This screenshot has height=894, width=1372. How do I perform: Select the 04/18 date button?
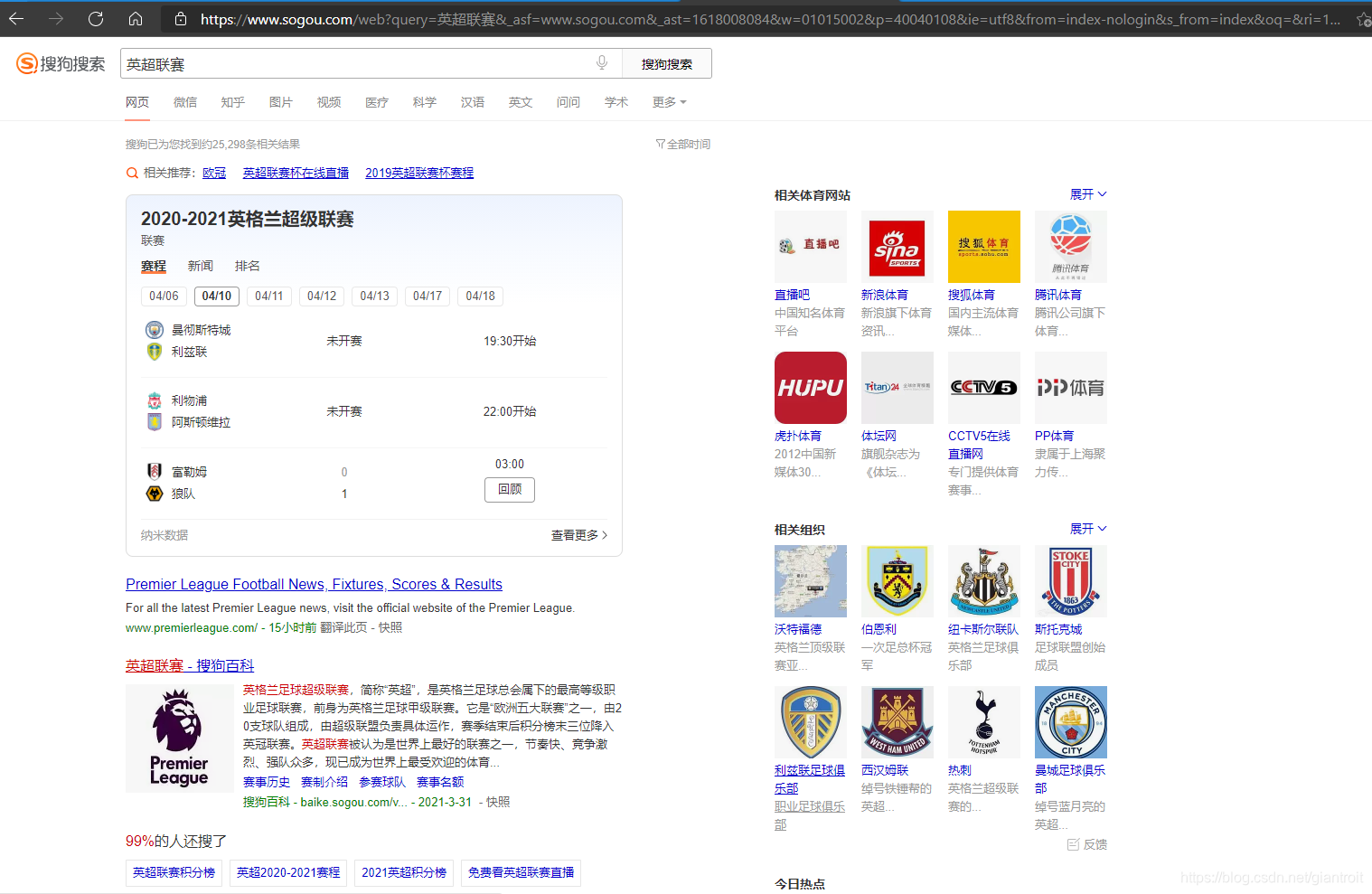tap(481, 296)
